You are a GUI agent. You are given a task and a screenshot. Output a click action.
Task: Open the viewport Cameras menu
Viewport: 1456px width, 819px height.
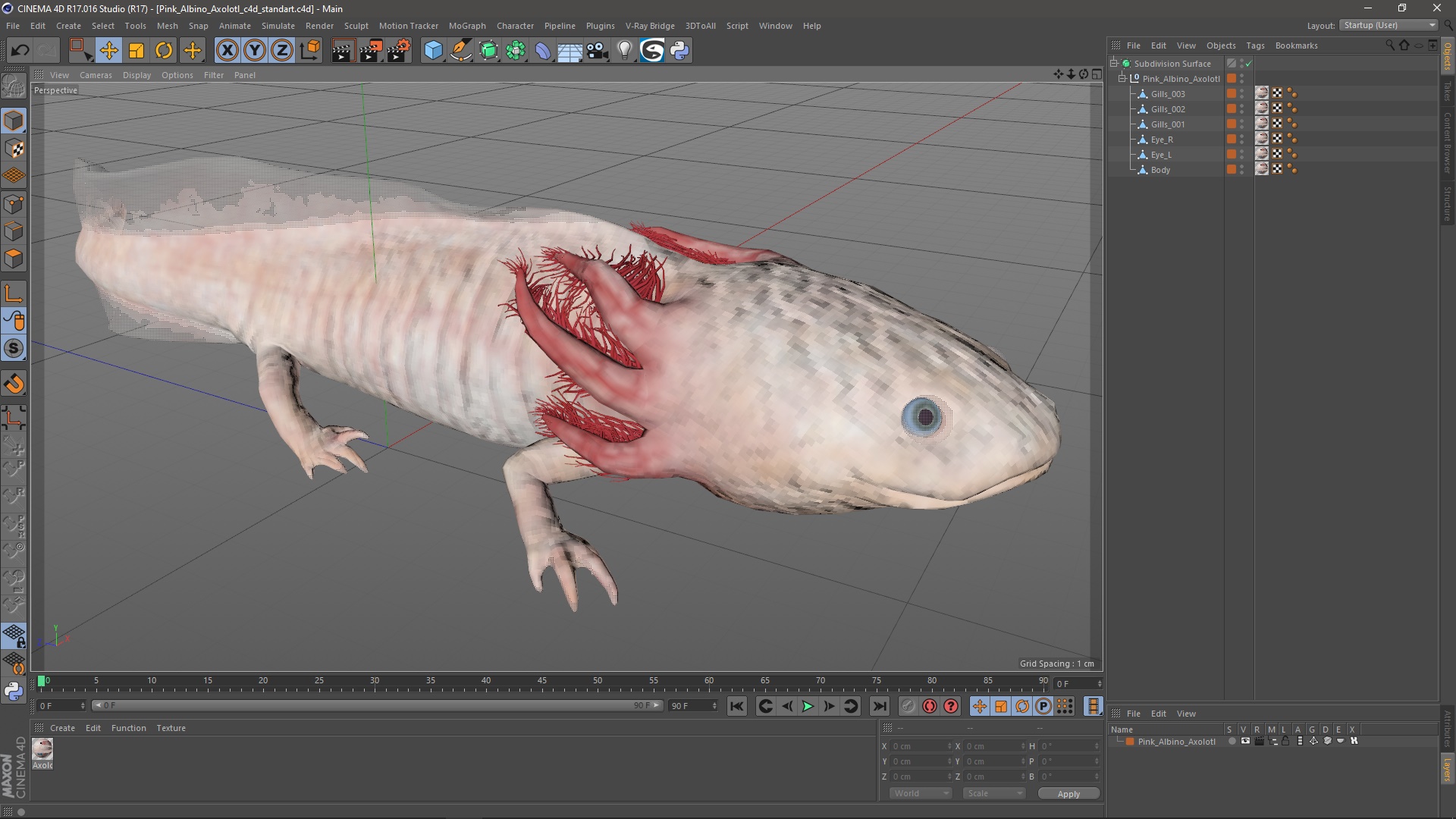click(96, 75)
